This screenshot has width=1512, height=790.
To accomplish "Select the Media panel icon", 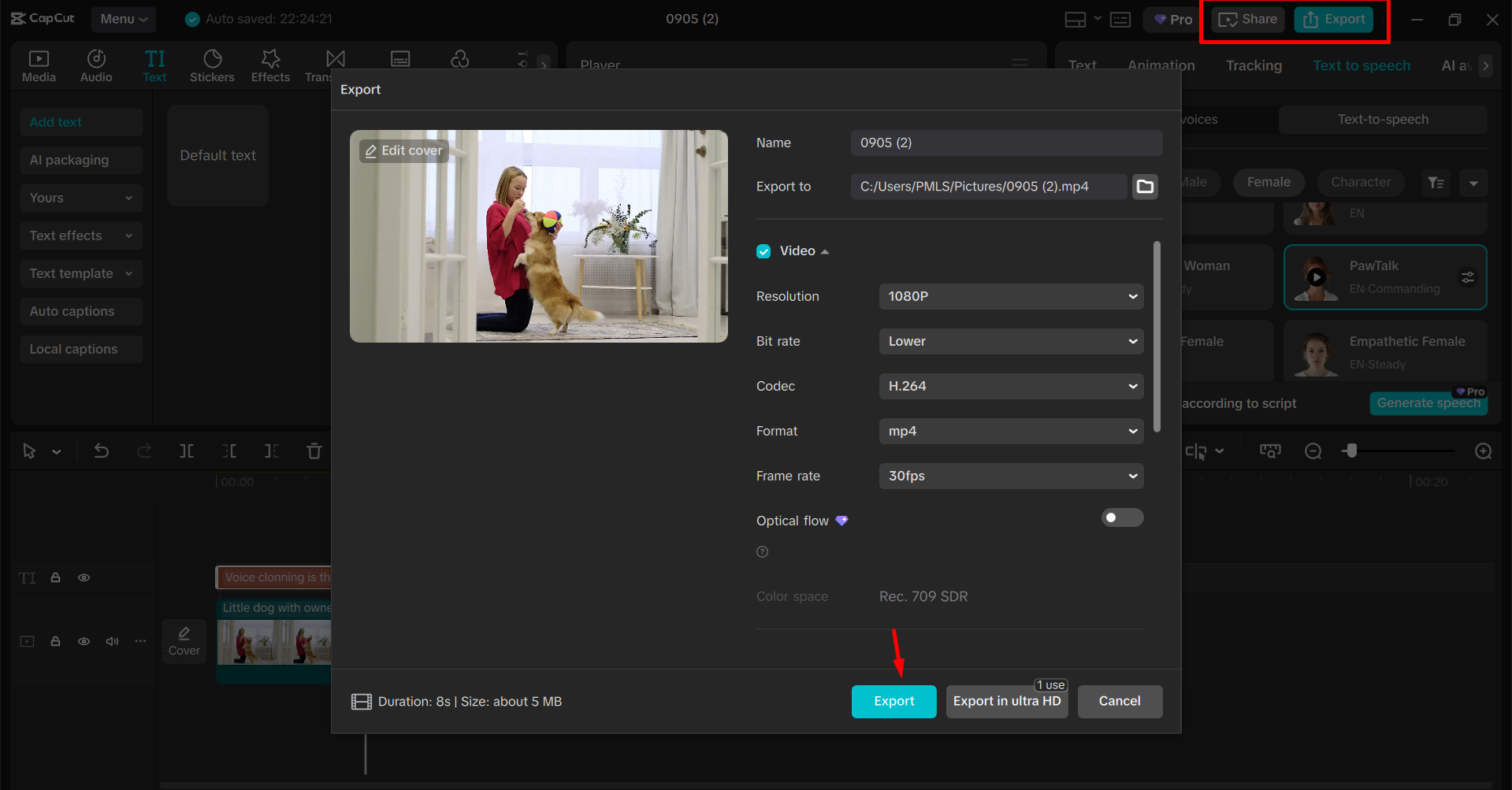I will [39, 65].
